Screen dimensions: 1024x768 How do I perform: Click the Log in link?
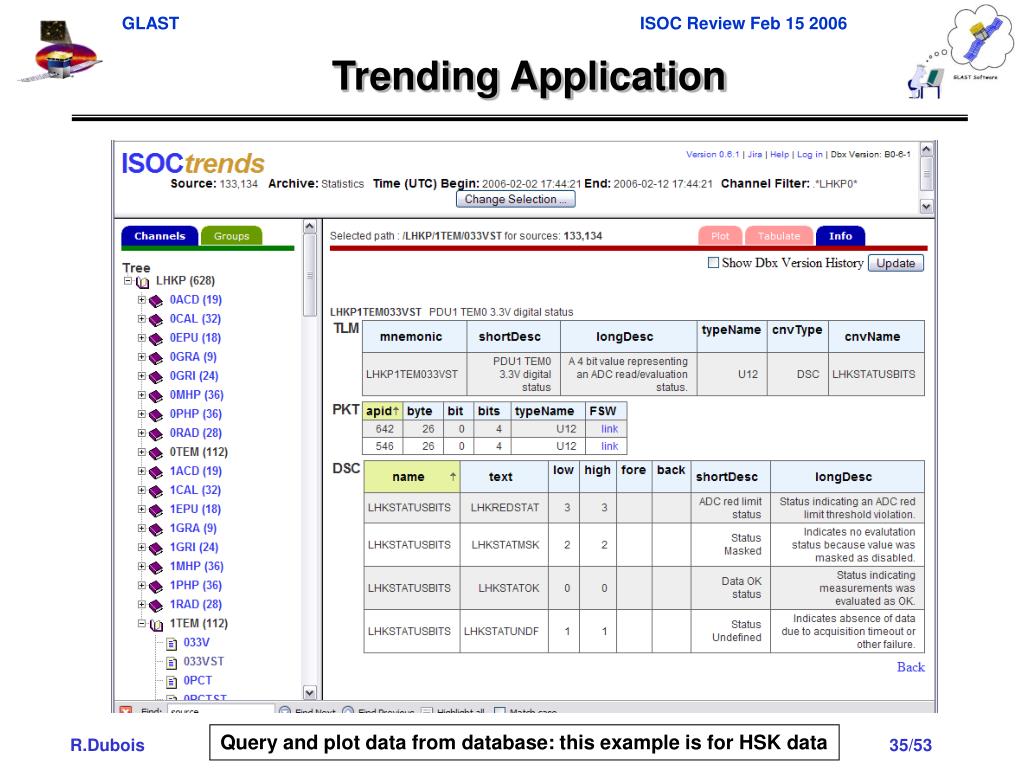810,155
